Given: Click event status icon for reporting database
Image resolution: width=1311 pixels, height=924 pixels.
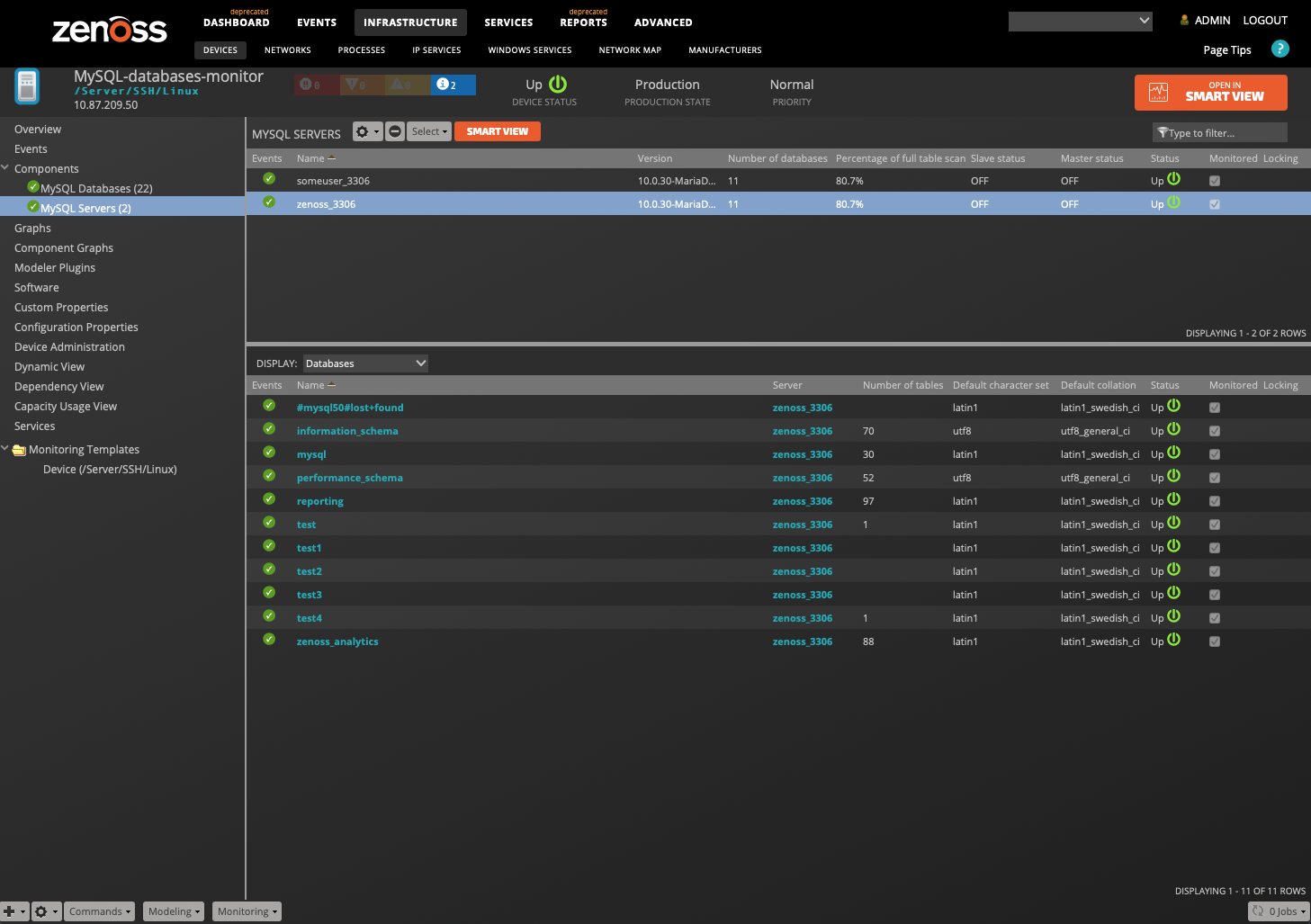Looking at the screenshot, I should click(269, 499).
